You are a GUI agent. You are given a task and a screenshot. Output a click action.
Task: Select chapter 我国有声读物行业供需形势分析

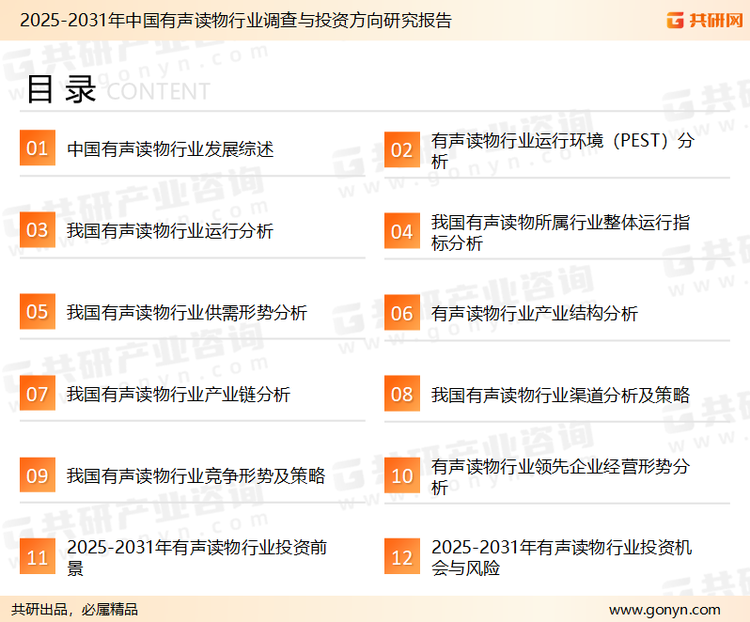click(187, 312)
